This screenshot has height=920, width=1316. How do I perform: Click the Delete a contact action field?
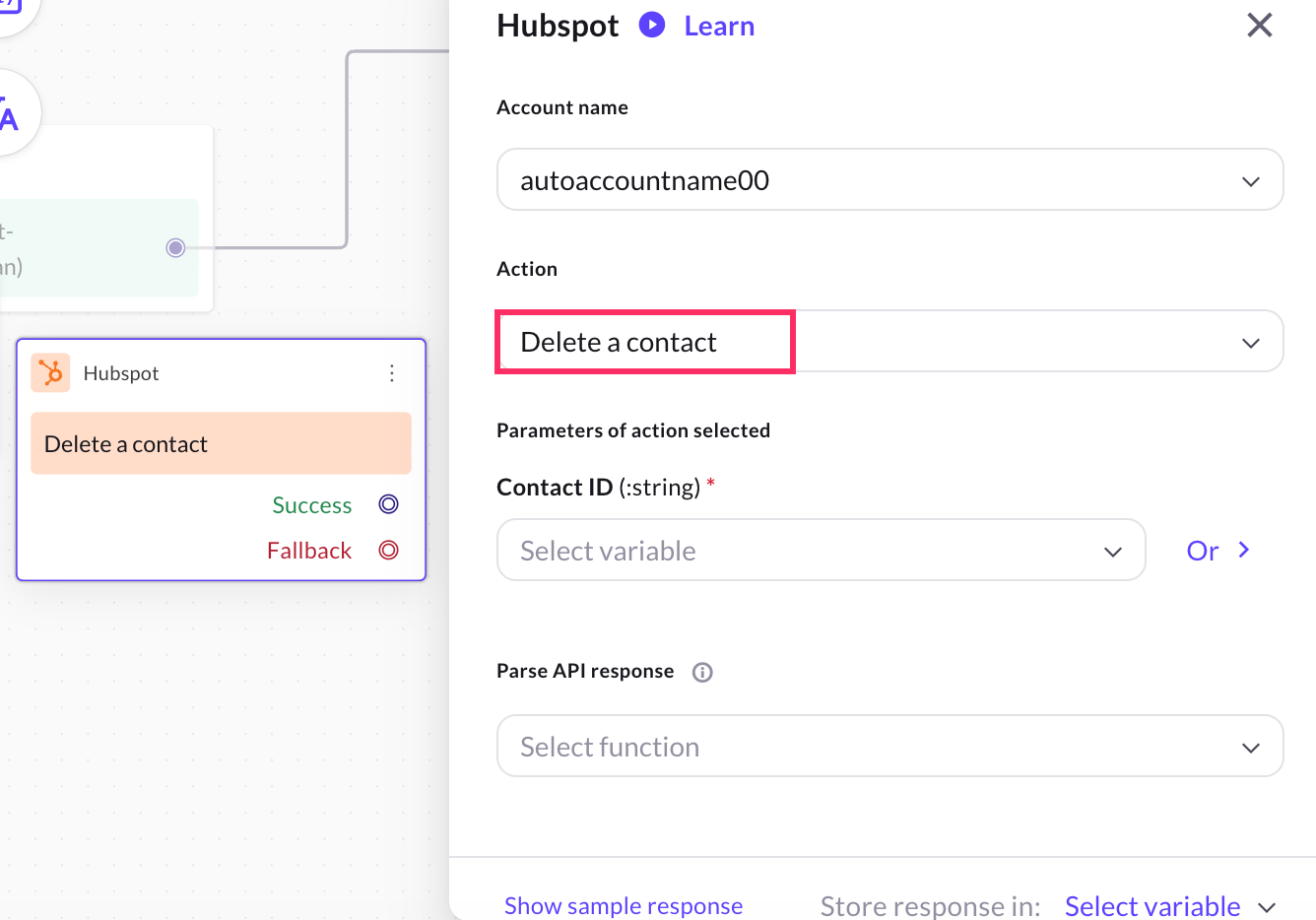click(x=644, y=343)
